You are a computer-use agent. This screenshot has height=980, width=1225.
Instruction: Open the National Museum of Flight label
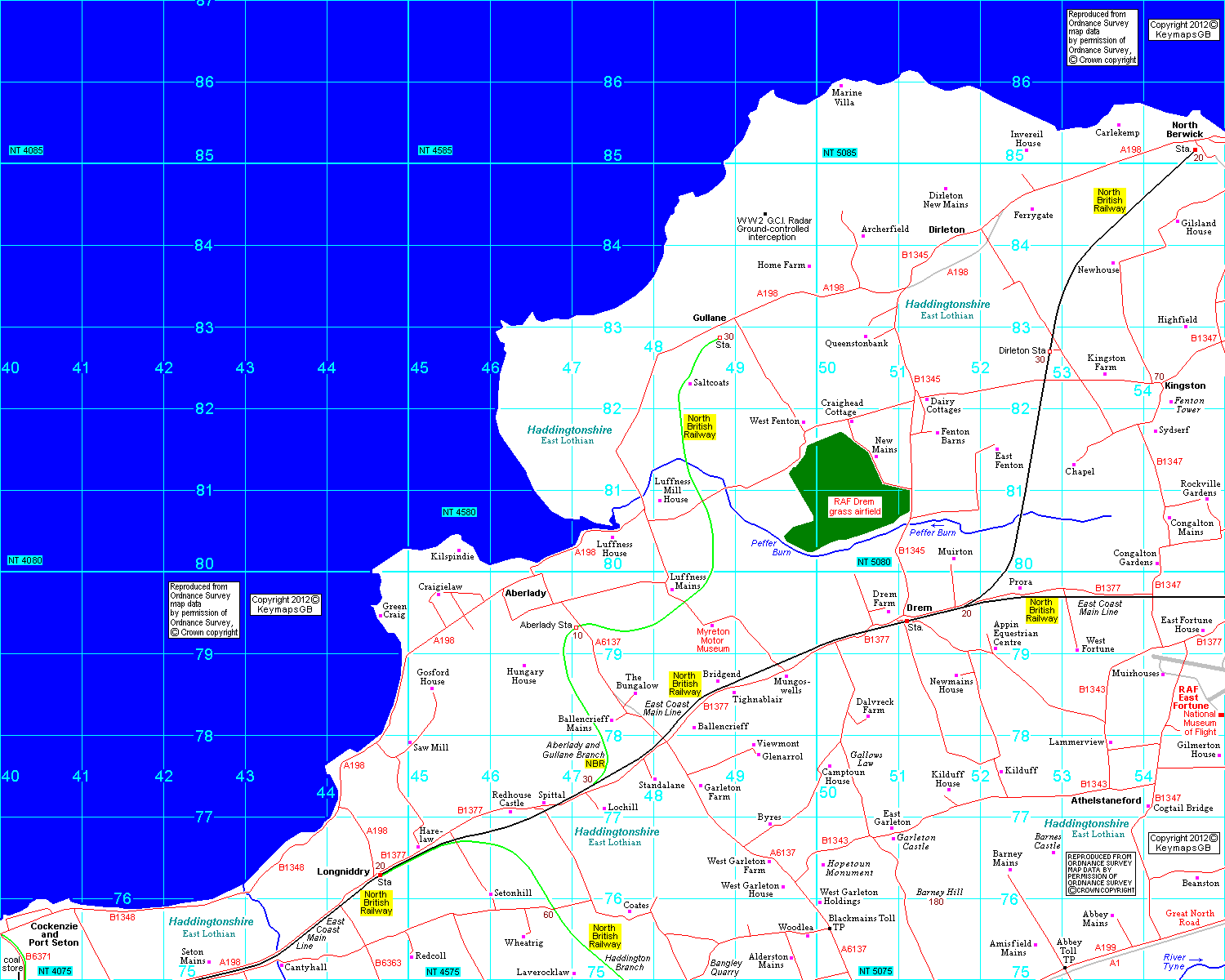[1199, 723]
